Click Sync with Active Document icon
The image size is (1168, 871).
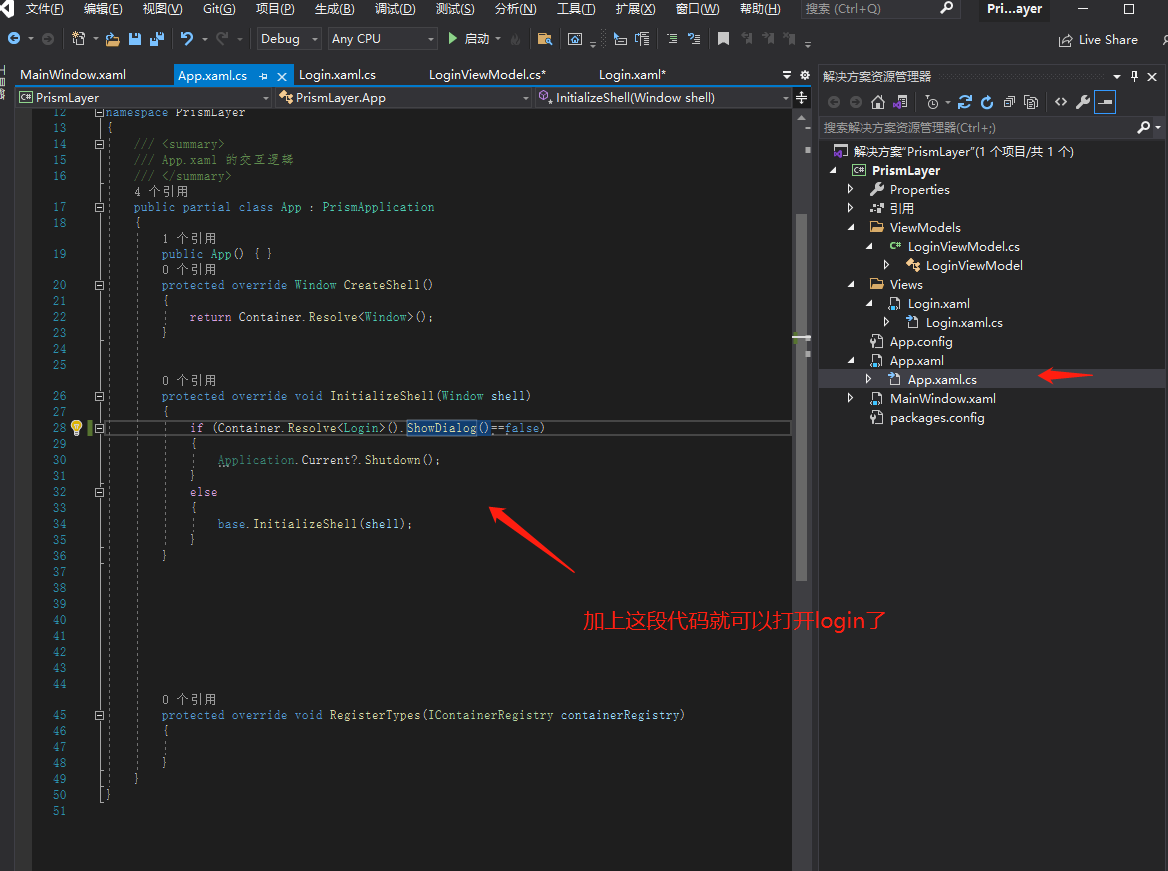click(964, 102)
